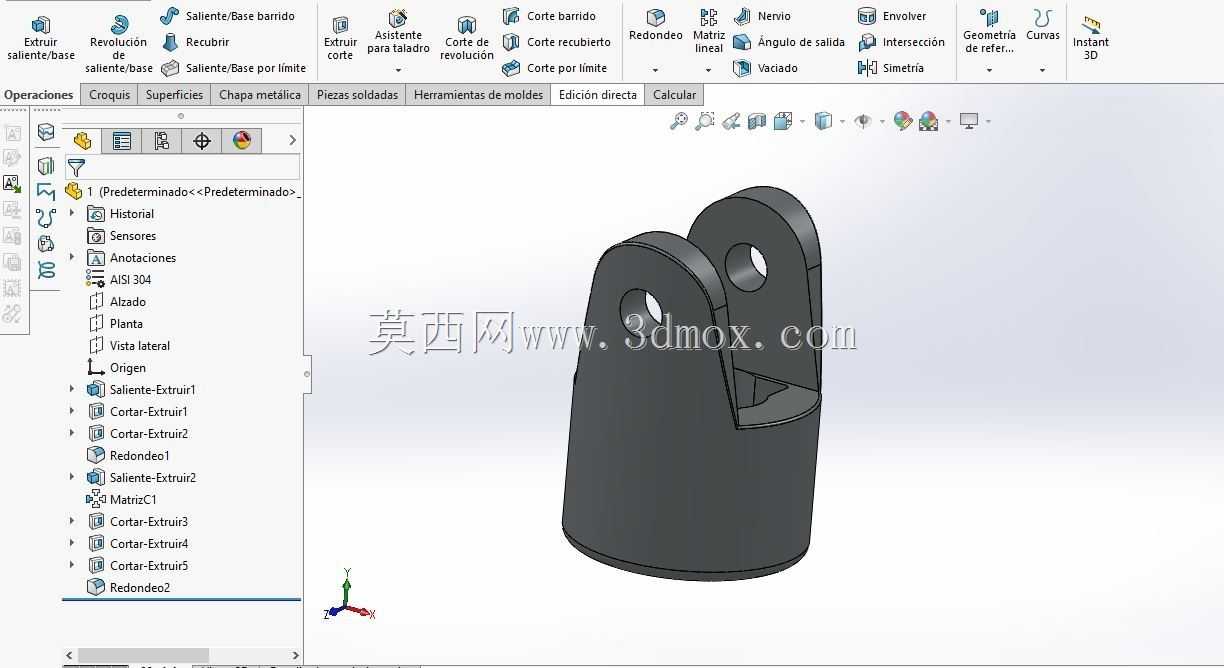The width and height of the screenshot is (1224, 668).
Task: Select the Origen item
Action: pos(117,368)
